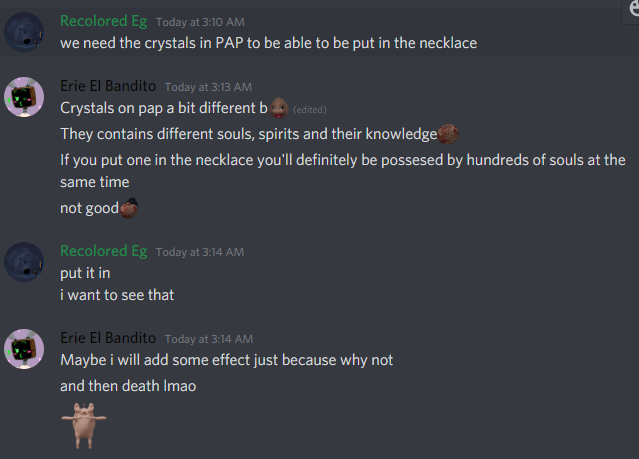The height and width of the screenshot is (459, 639).
Task: Select the message about crystals in PAP necklace
Action: point(269,43)
